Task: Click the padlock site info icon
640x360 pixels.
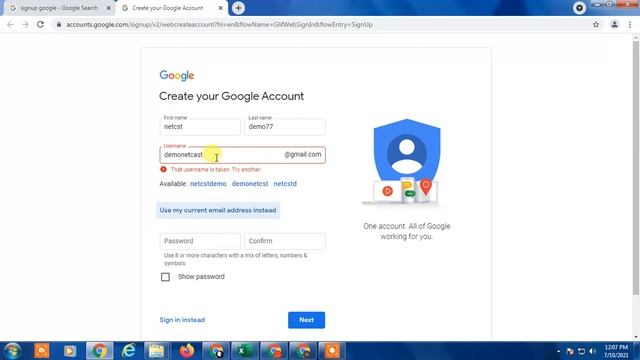Action: click(x=59, y=24)
